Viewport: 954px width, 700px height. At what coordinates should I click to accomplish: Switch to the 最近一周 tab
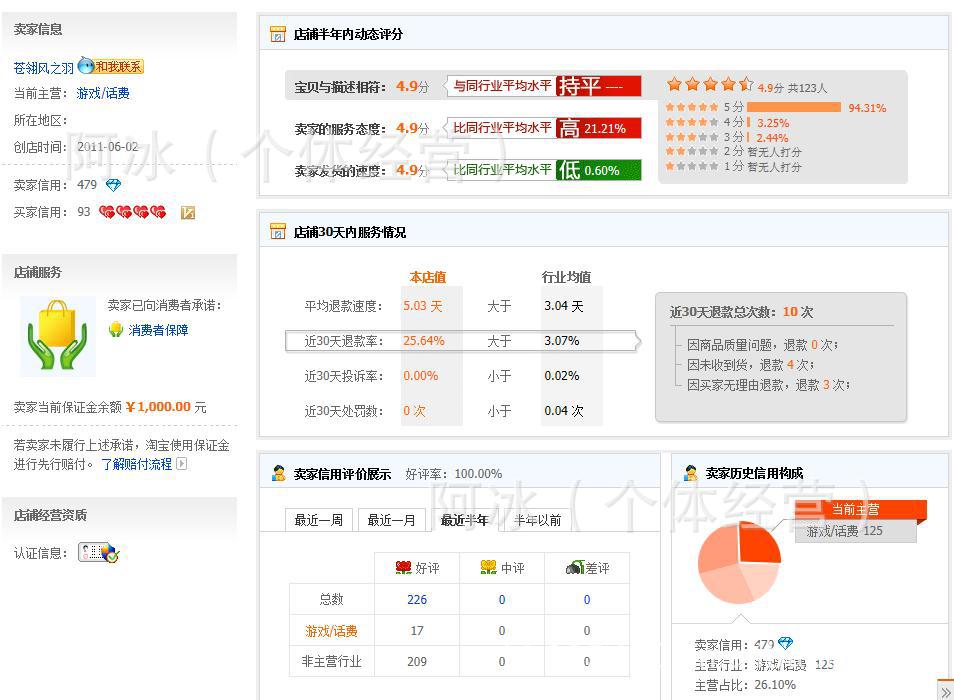pos(319,520)
